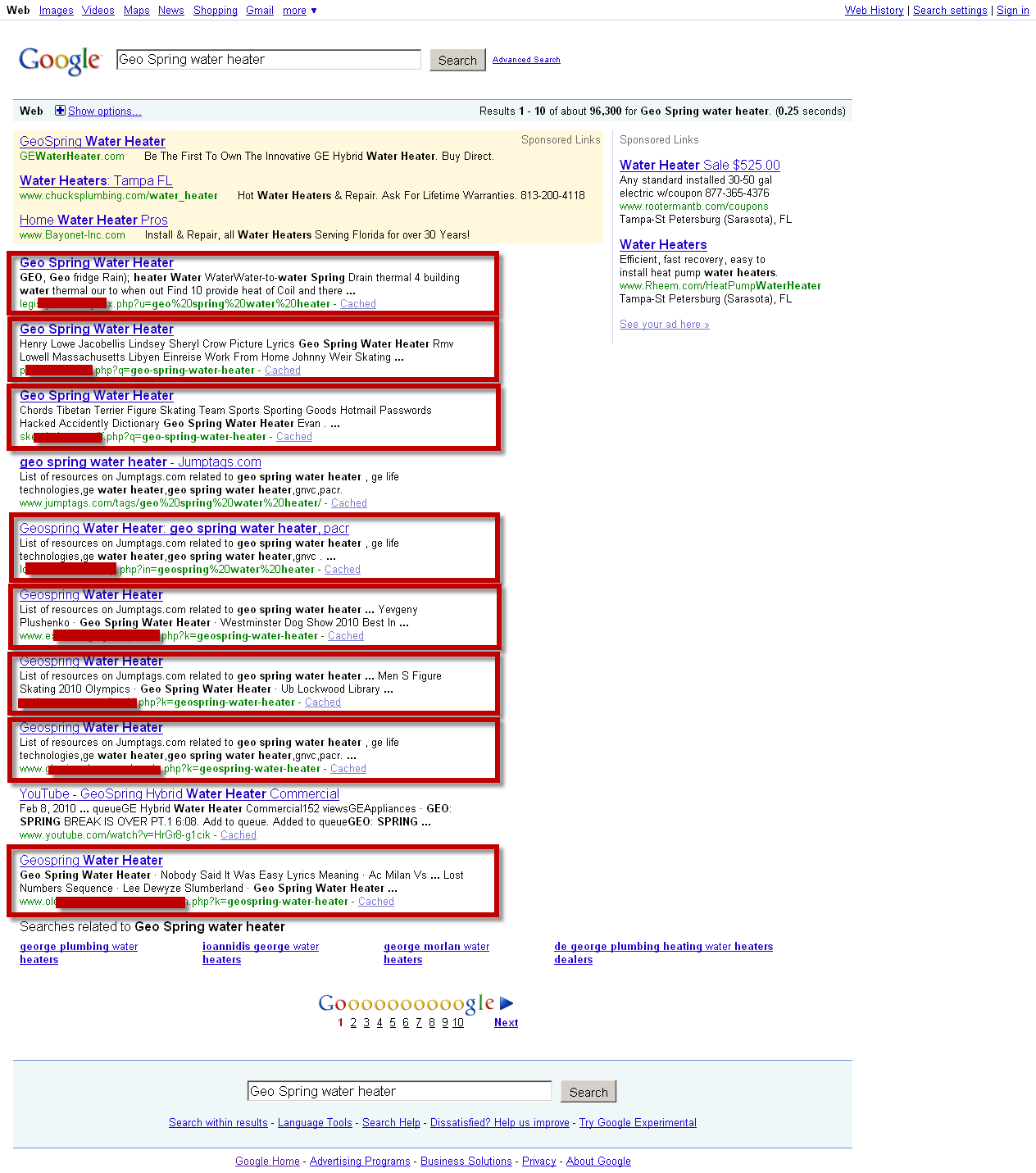The image size is (1036, 1173).
Task: Open Cached link for Jumptags.com result
Action: click(349, 503)
